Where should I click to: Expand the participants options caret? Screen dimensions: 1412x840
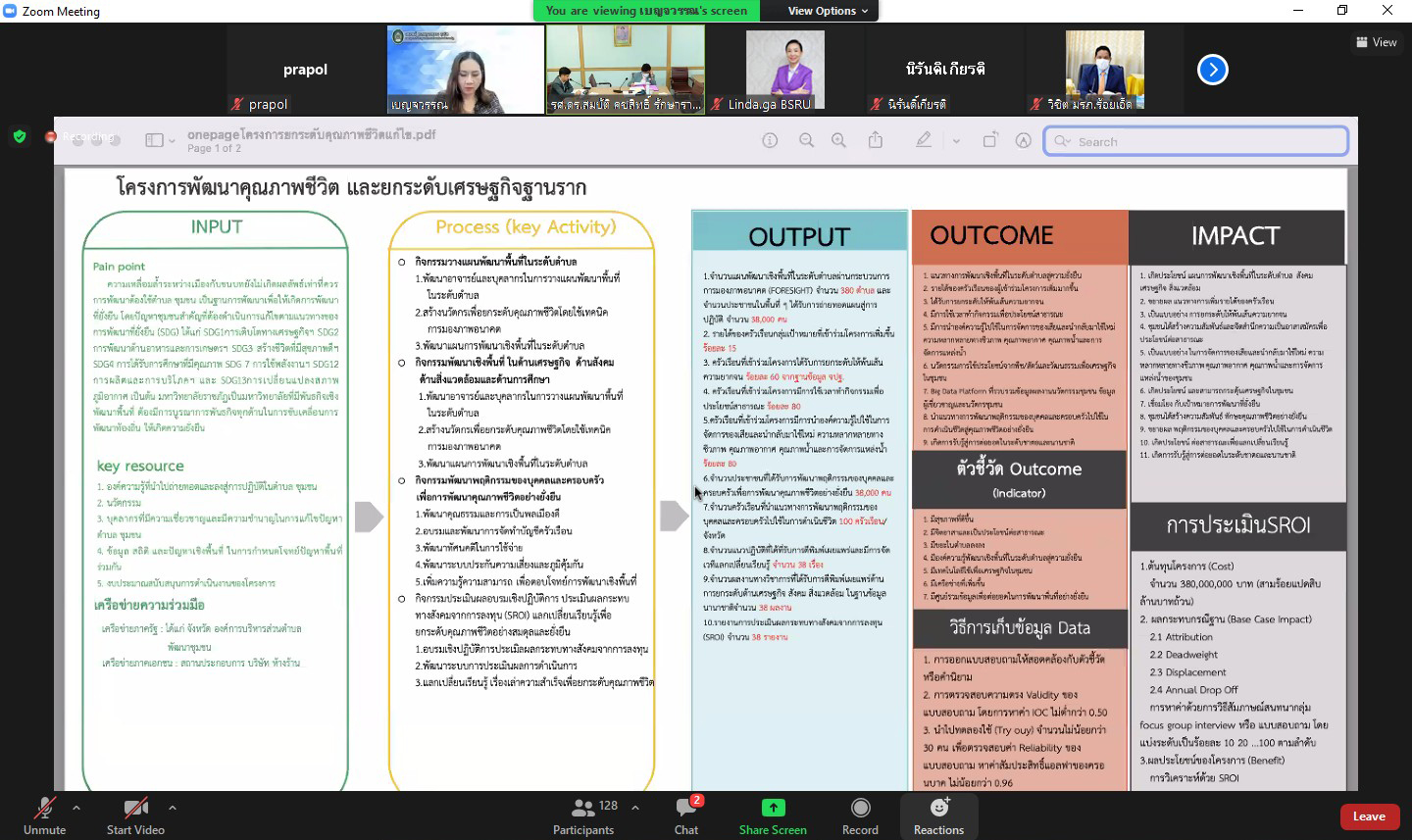tap(635, 808)
